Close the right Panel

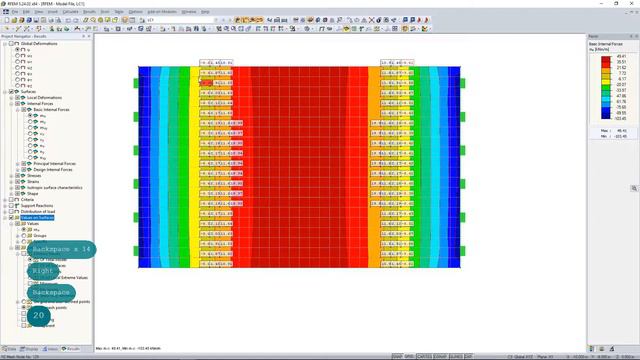click(636, 36)
